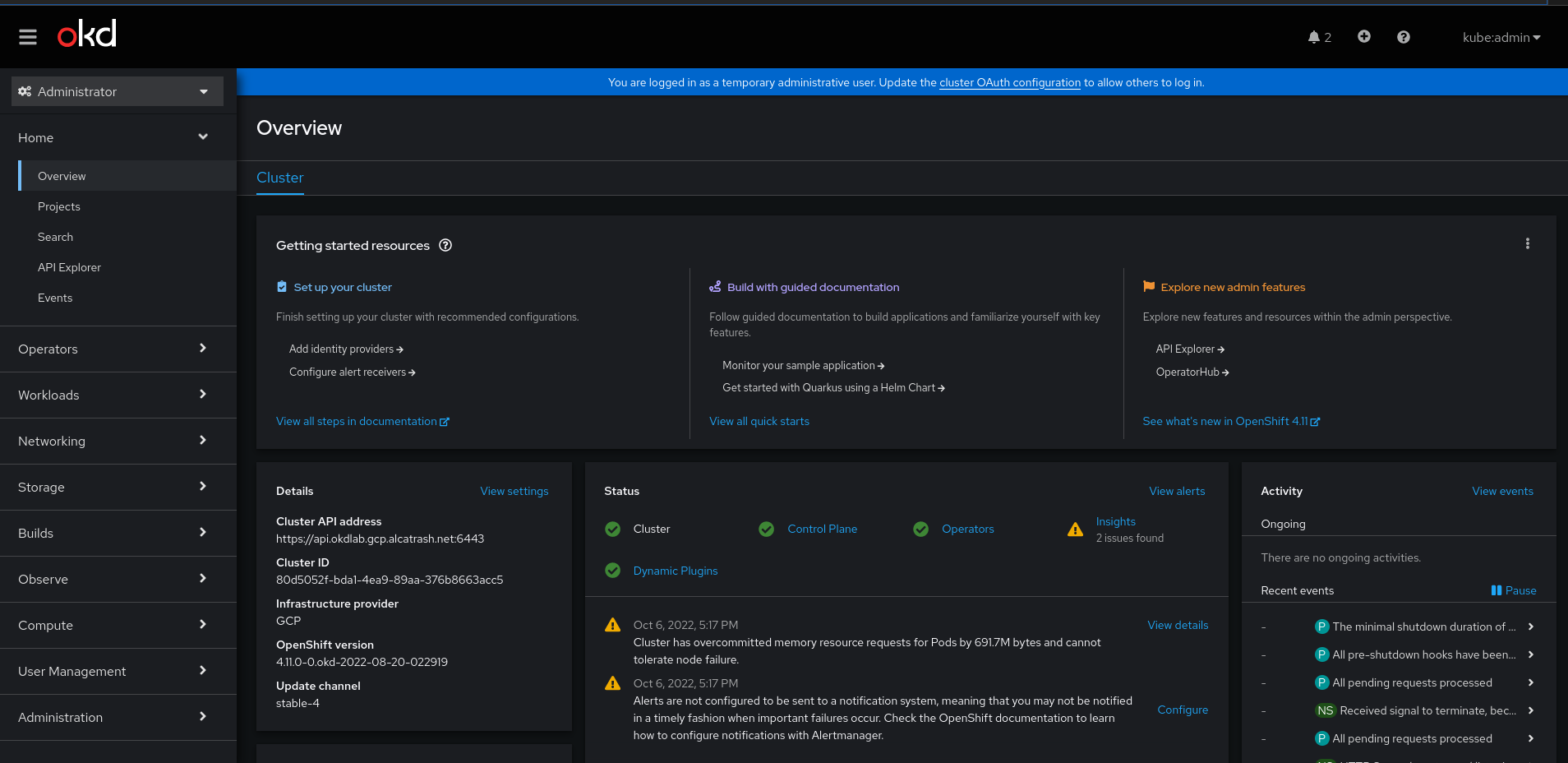Select Projects in the sidebar
The height and width of the screenshot is (763, 1568).
point(58,206)
